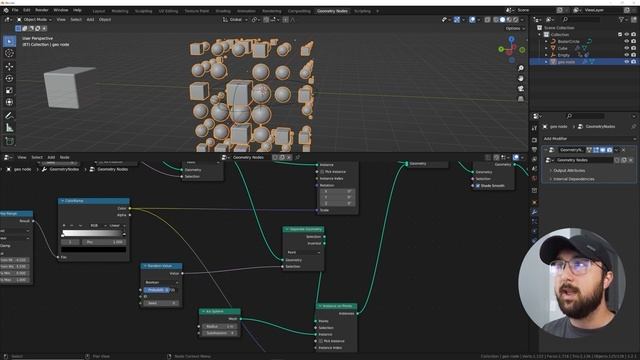Viewport: 640px width, 360px height.
Task: Select the Add Cube tool
Action: point(9,141)
